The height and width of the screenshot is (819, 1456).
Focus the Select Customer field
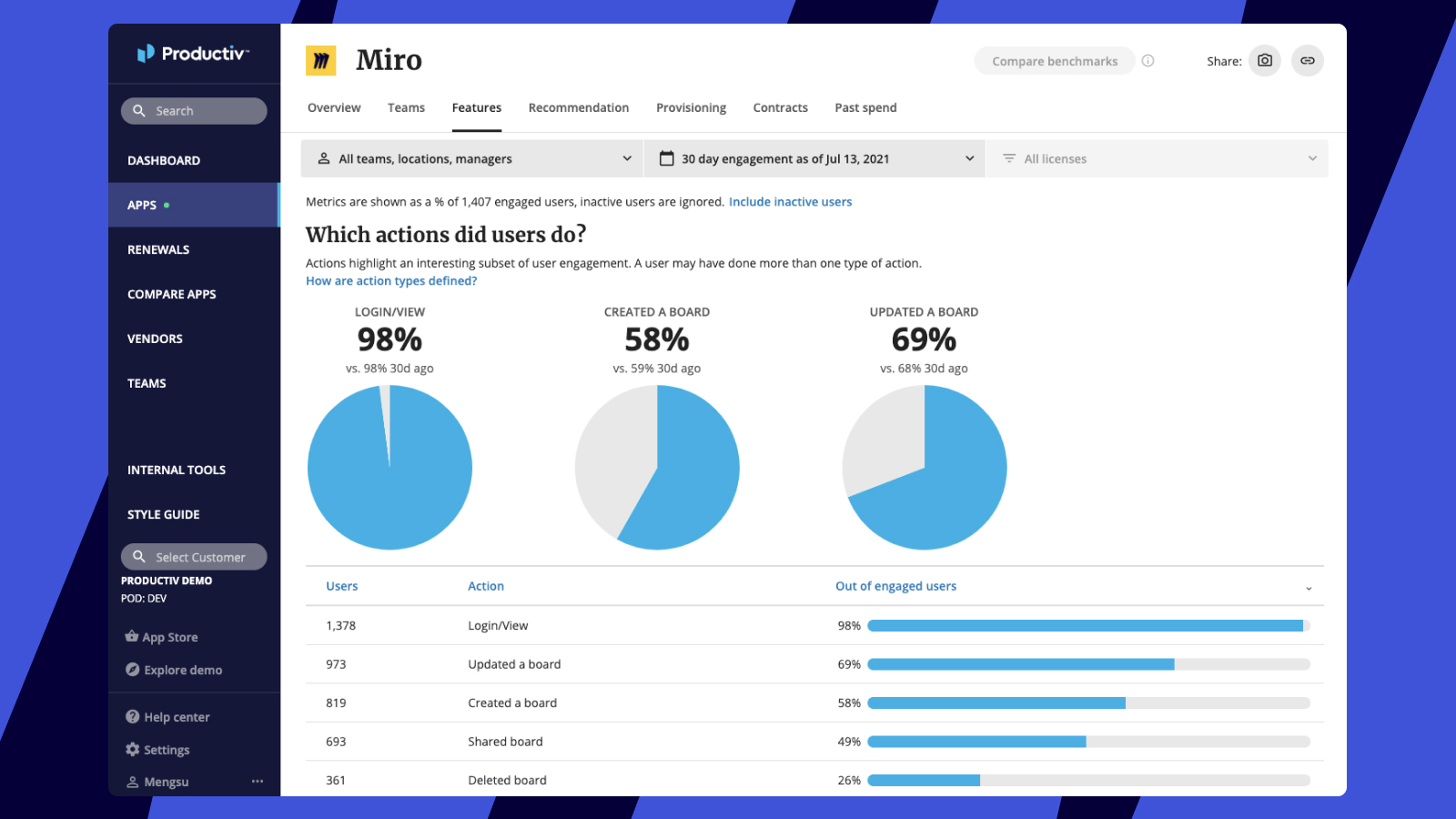194,557
